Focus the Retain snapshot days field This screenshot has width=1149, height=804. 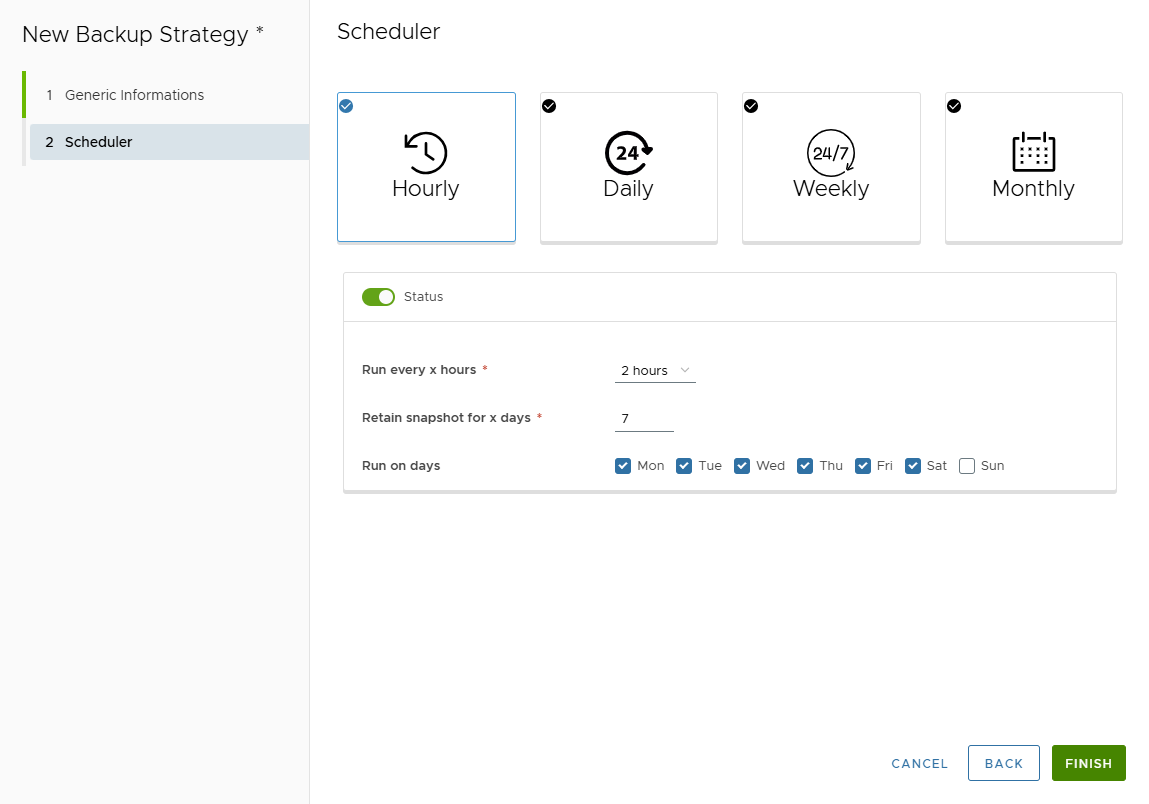pos(644,418)
